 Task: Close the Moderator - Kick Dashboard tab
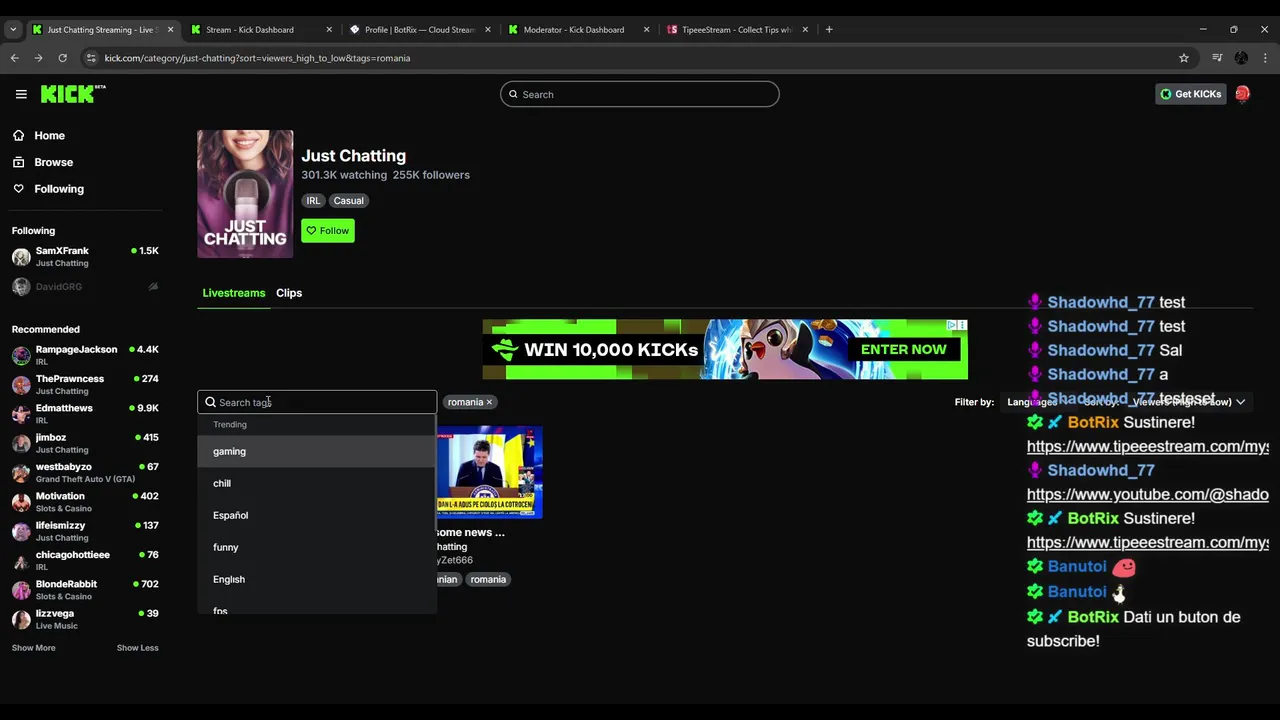click(x=647, y=29)
